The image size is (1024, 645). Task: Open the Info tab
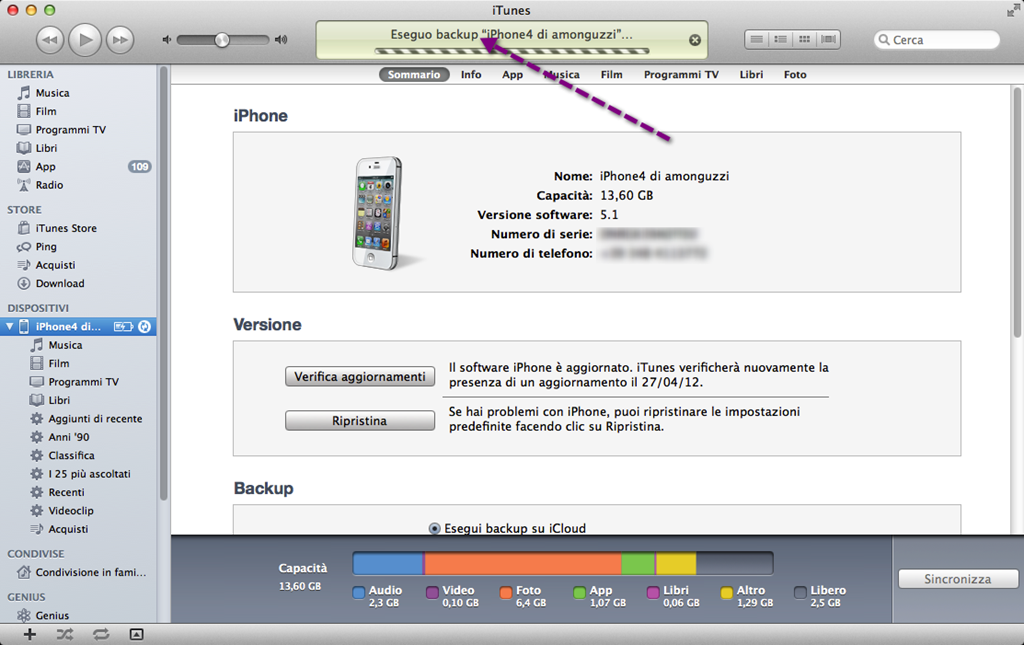tap(471, 74)
